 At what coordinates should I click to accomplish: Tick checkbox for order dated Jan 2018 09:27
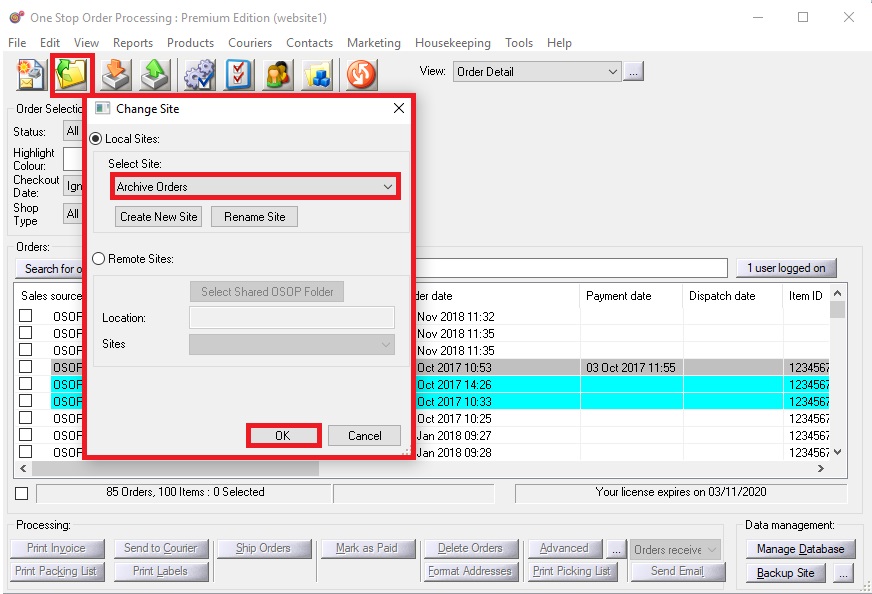(26, 435)
